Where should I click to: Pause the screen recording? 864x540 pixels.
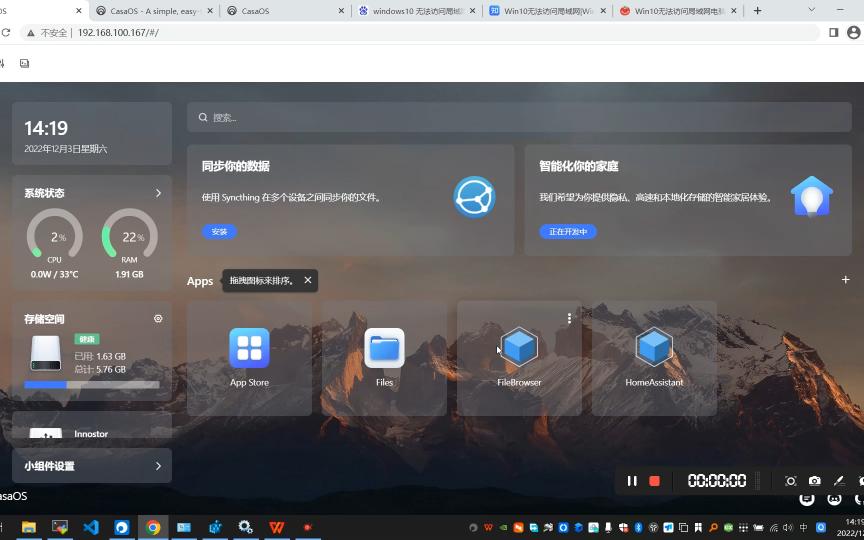(x=632, y=481)
